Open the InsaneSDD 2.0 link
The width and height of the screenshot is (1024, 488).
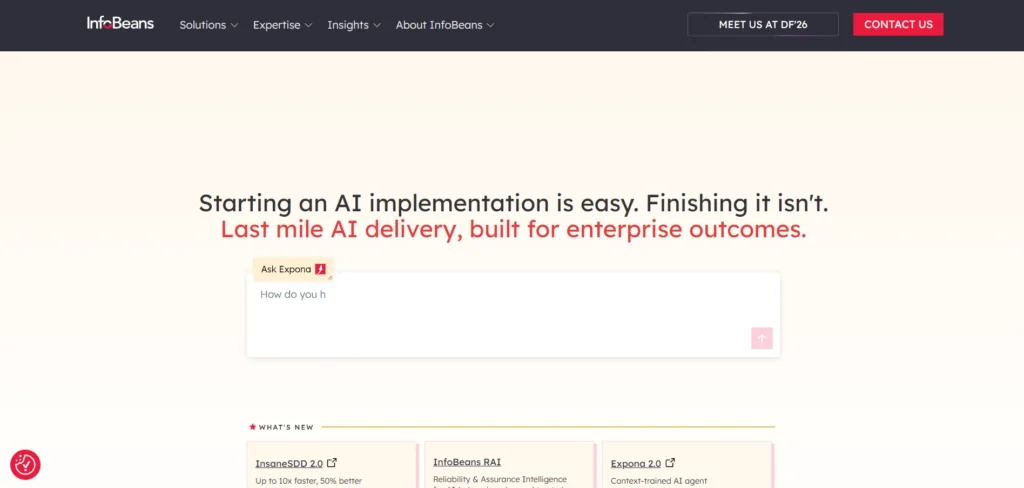click(x=289, y=464)
